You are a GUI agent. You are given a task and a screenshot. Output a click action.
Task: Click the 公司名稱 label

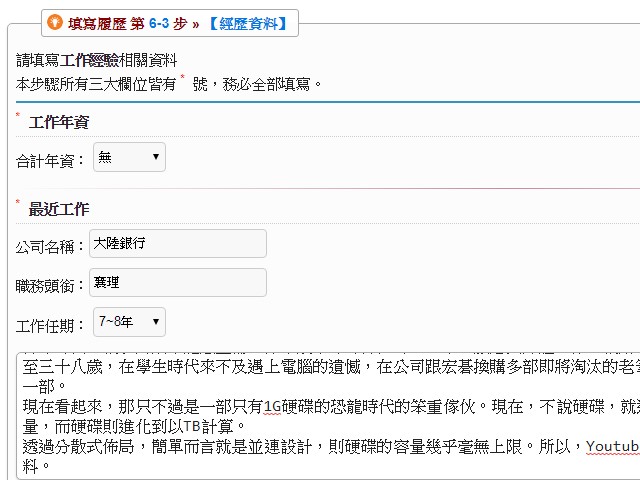point(51,246)
